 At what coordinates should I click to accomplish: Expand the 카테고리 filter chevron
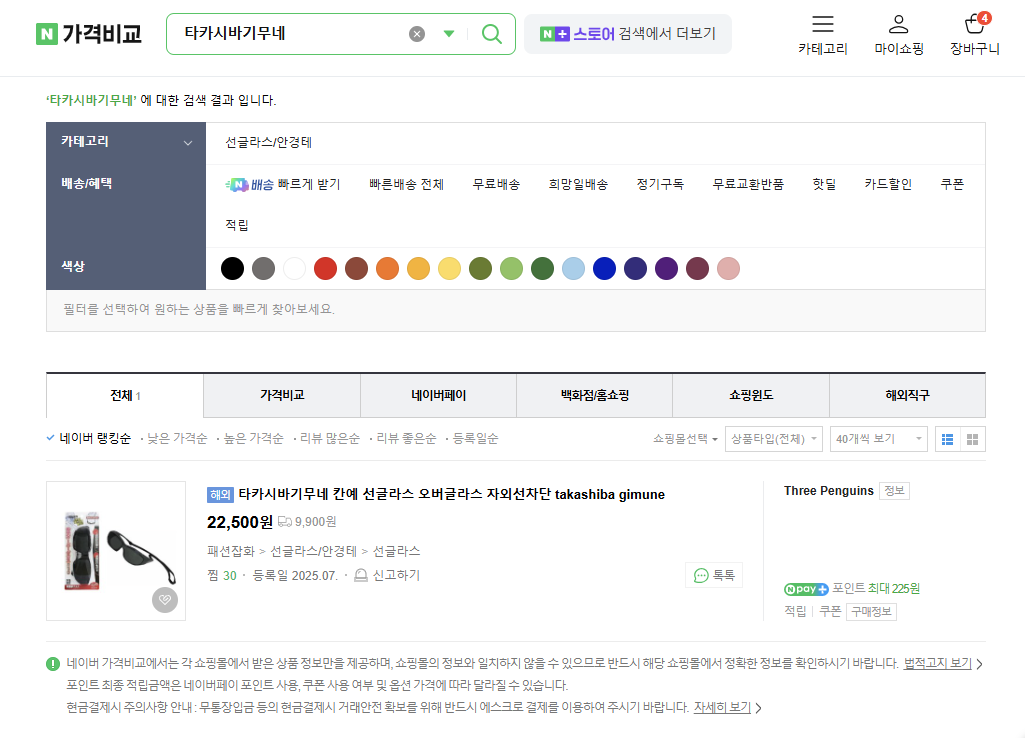point(188,143)
